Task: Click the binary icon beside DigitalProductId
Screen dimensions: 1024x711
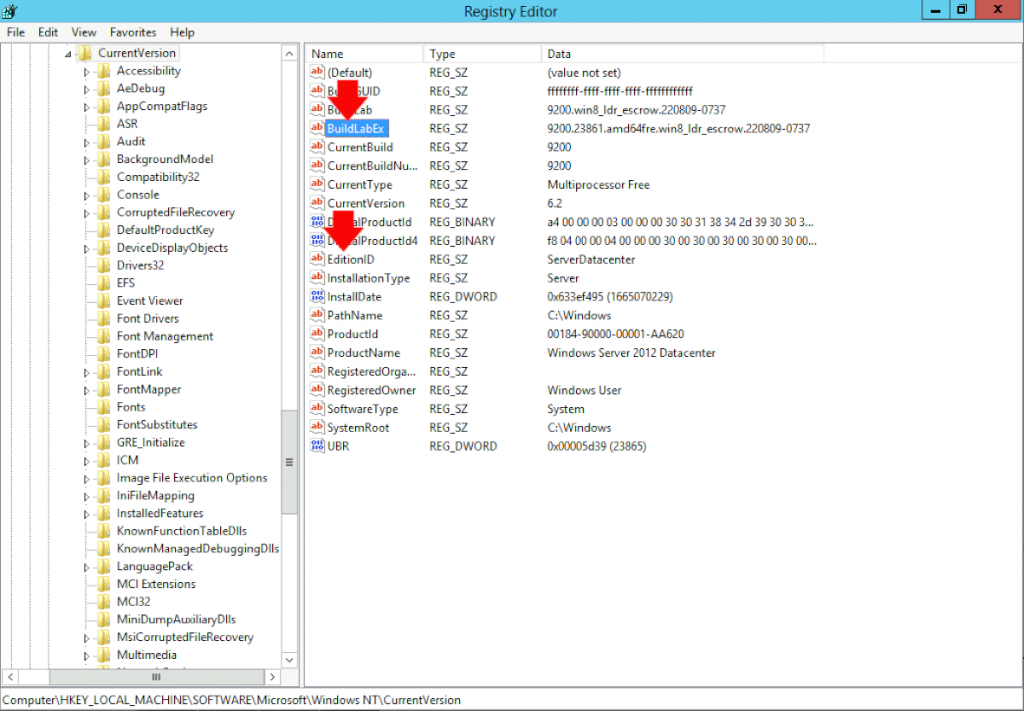Action: pos(318,221)
